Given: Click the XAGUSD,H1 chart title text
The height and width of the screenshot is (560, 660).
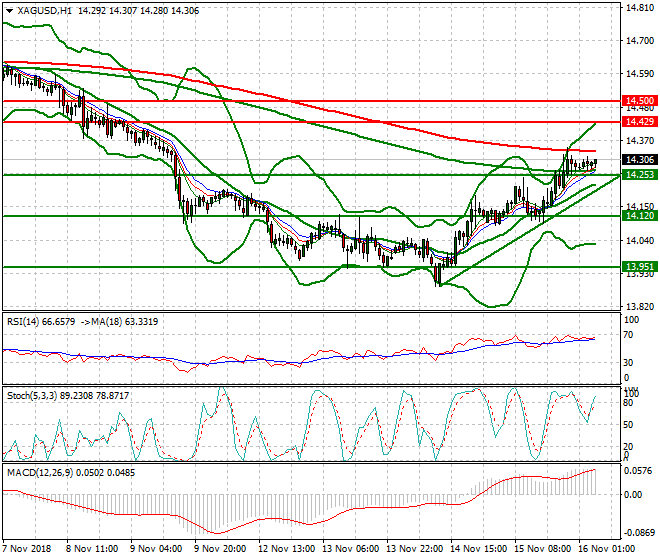Looking at the screenshot, I should [45, 11].
